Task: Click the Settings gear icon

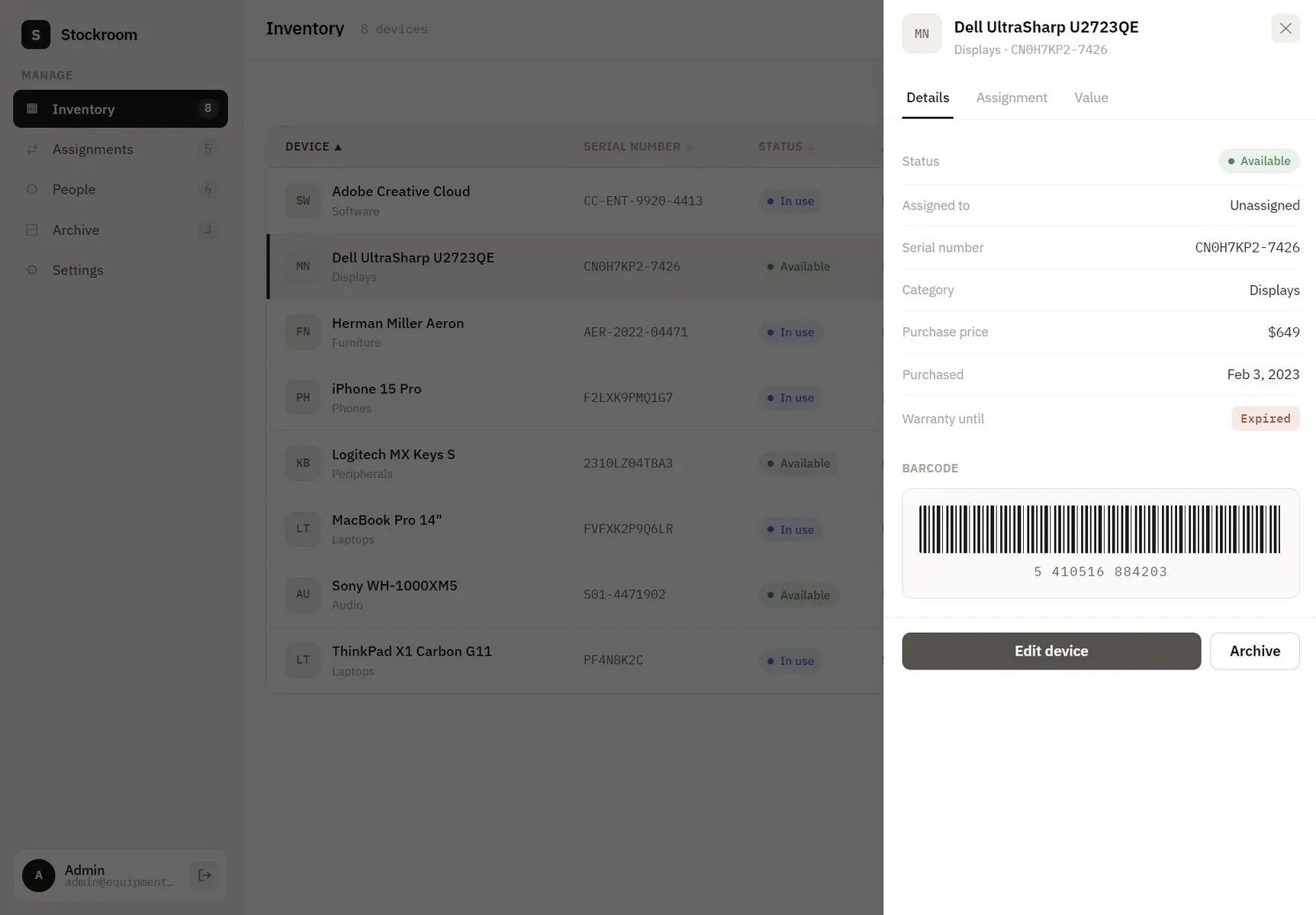Action: [32, 270]
